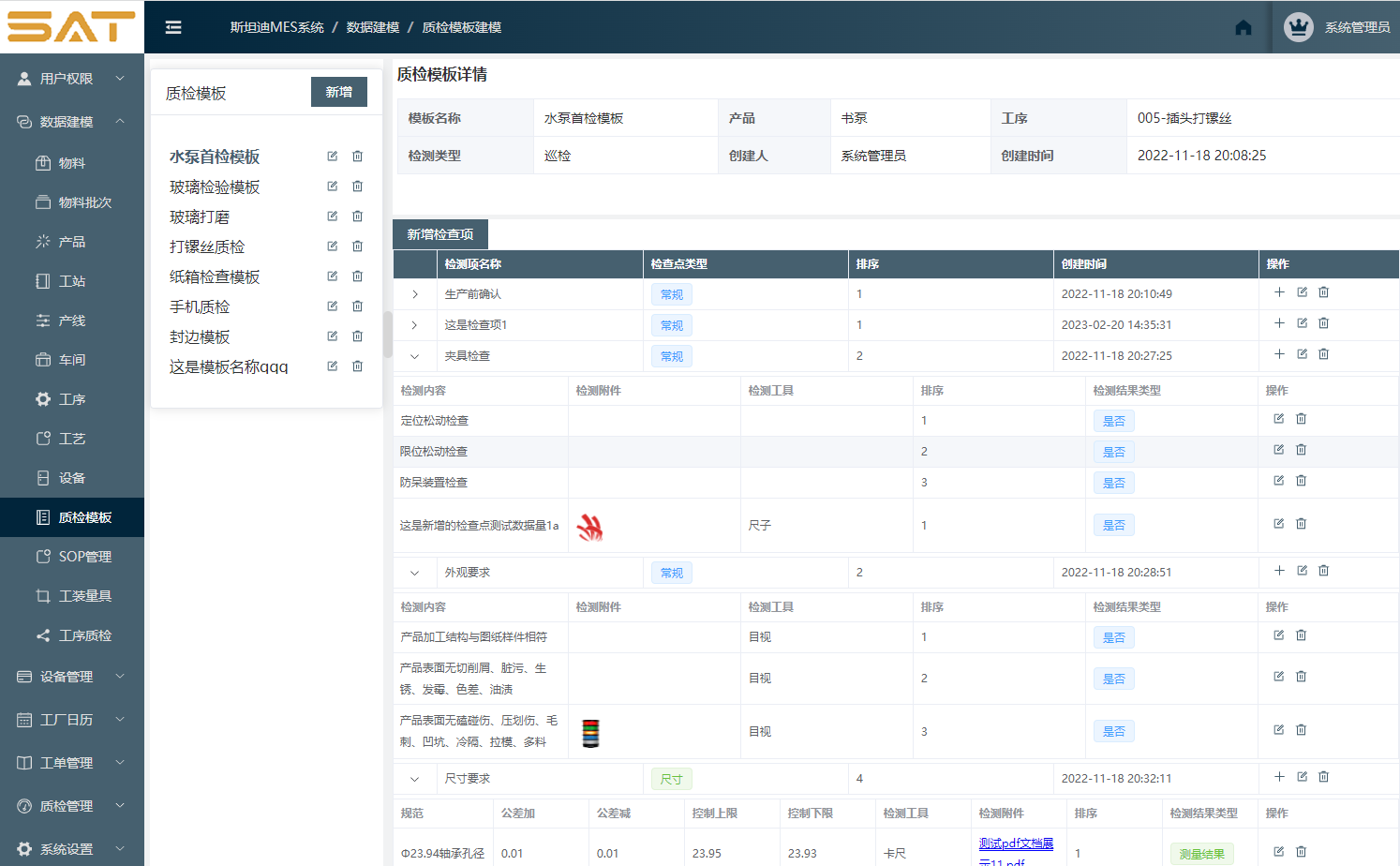Expand the 设备管理 sidebar section
This screenshot has width=1400, height=866.
click(66, 676)
